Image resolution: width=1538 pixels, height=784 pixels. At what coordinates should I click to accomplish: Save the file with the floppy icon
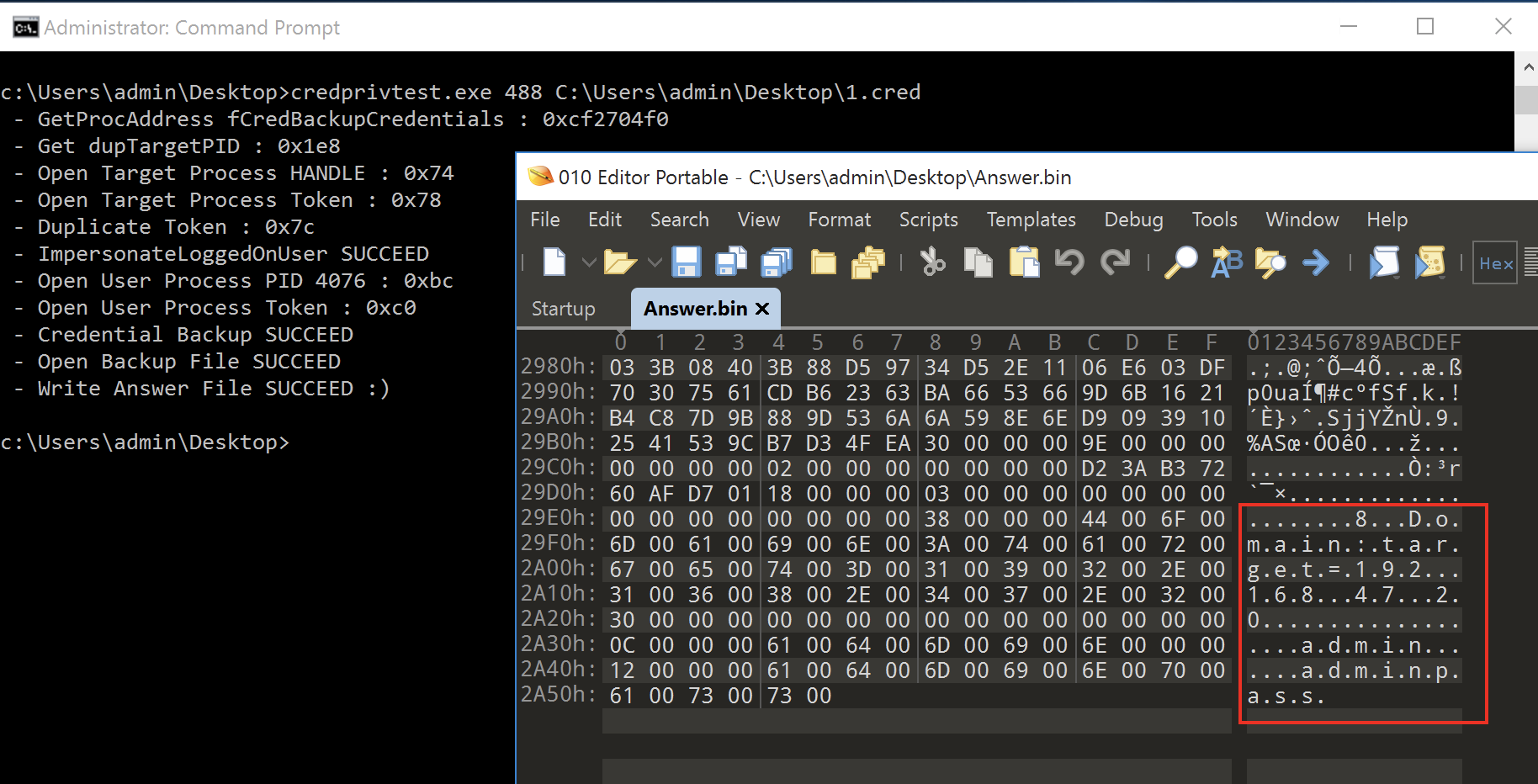(x=687, y=262)
